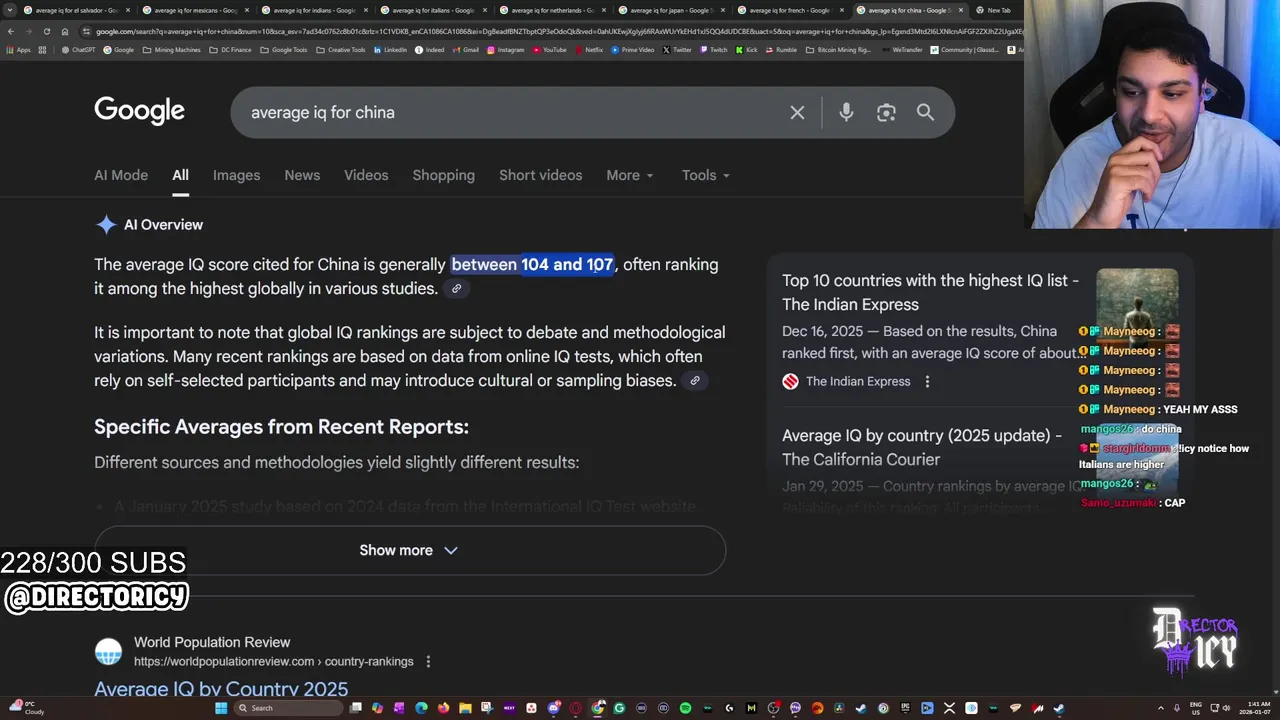This screenshot has width=1280, height=720.
Task: Open the LinkedIn bookmark
Action: pos(390,50)
